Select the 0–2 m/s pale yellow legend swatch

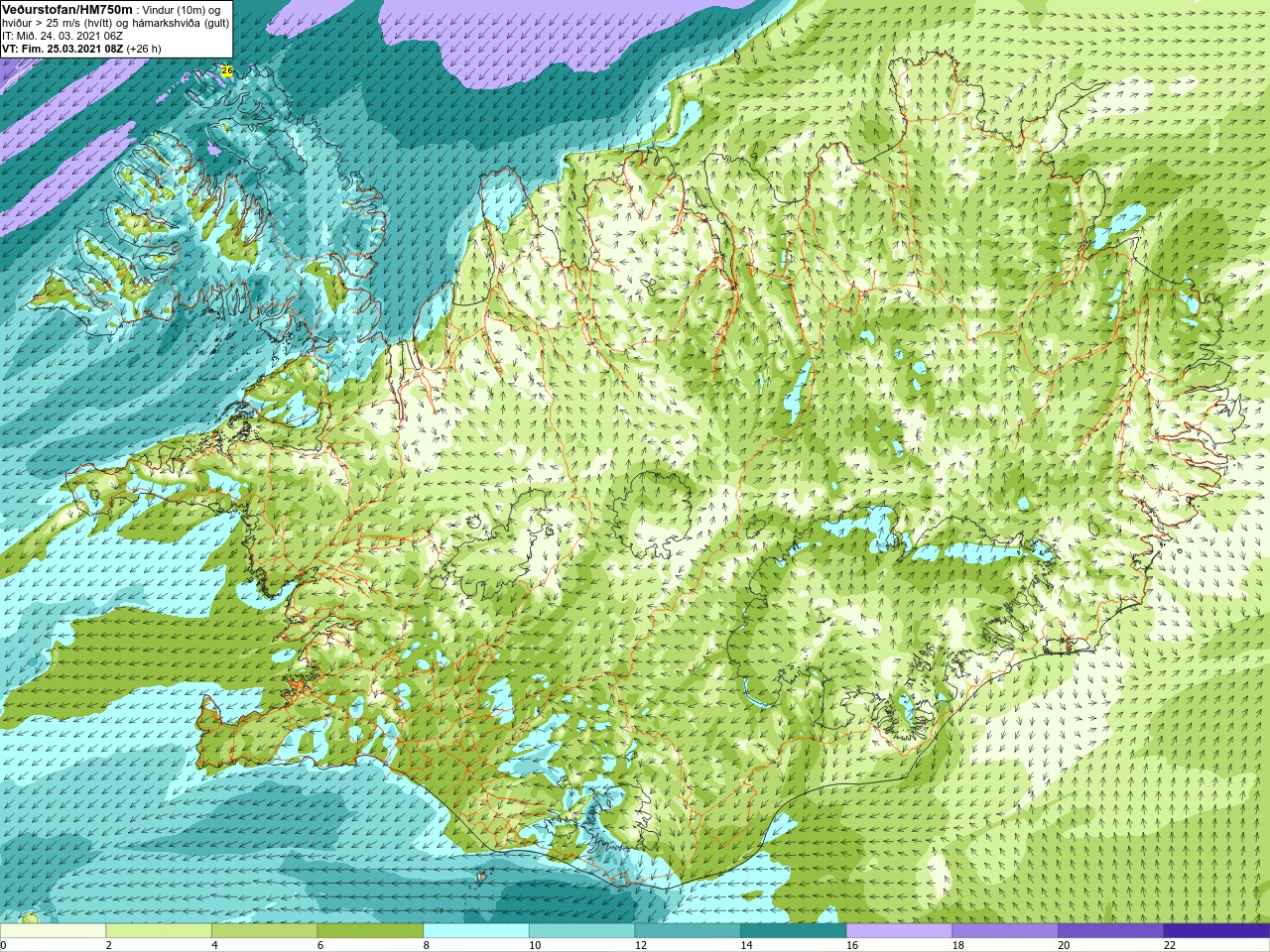point(53,931)
